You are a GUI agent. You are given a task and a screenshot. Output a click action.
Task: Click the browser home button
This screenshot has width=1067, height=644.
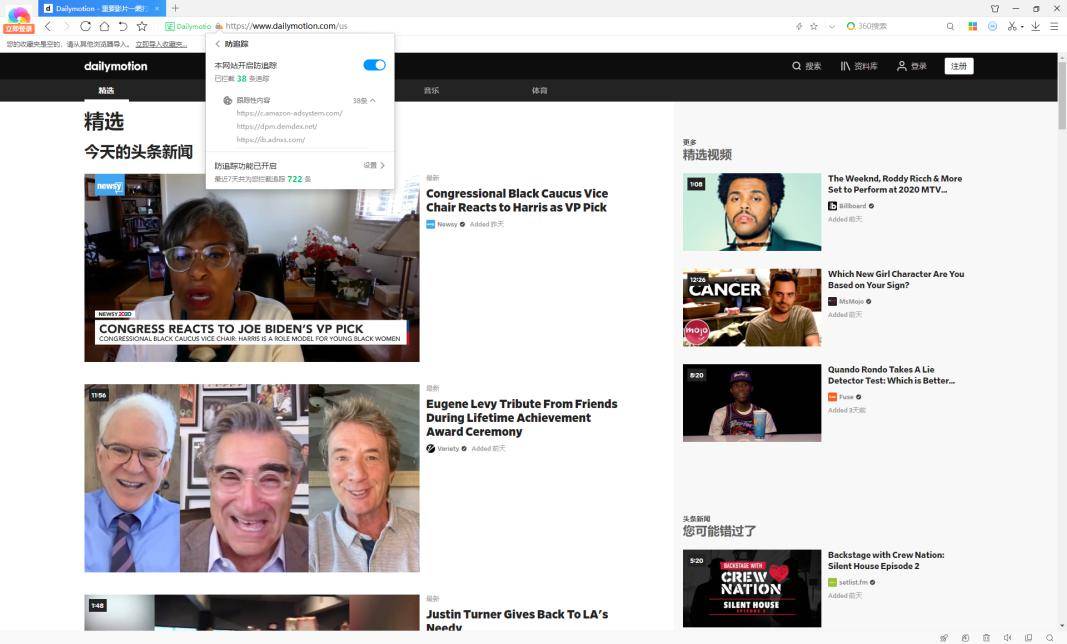point(104,26)
